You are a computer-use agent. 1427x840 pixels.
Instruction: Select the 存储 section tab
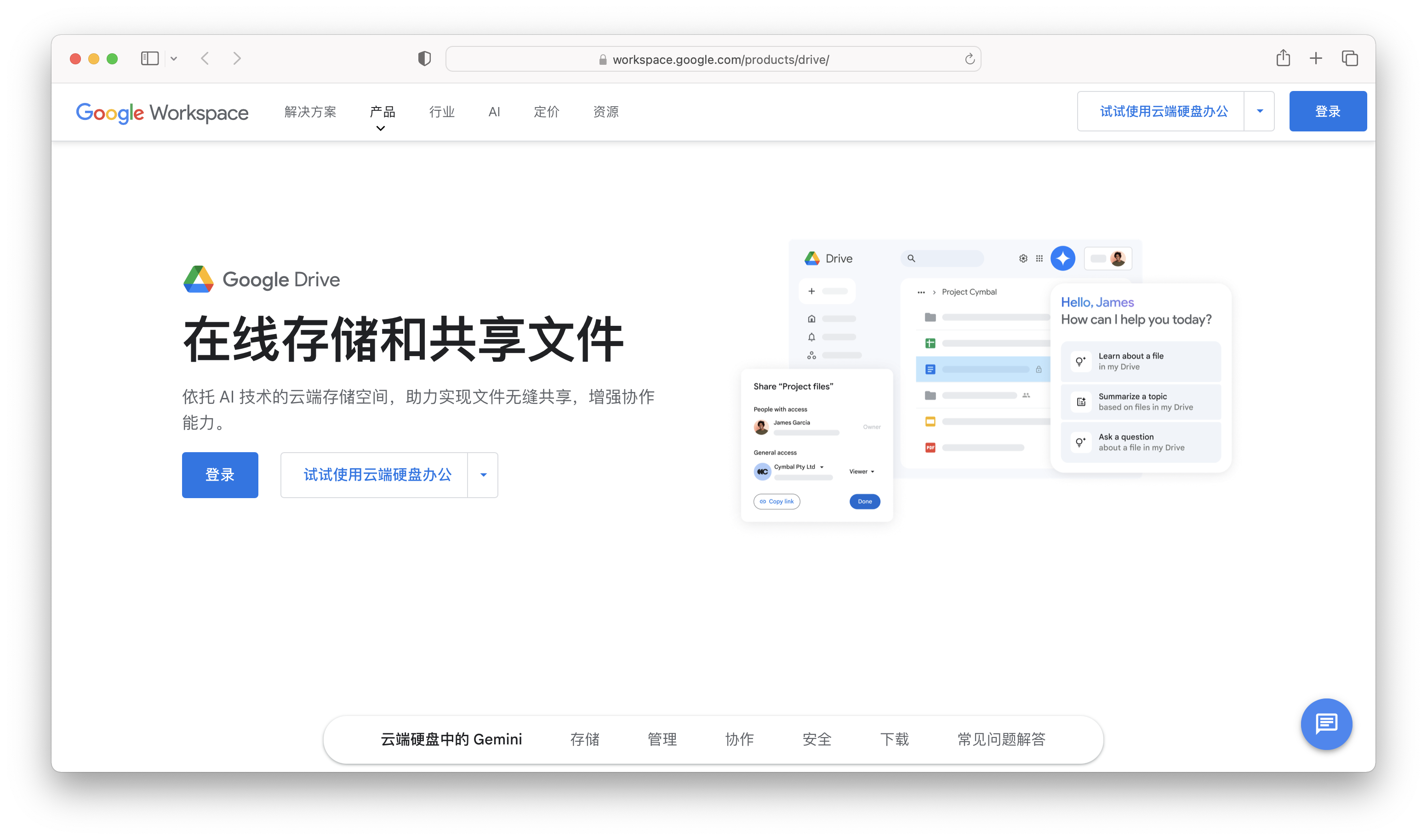pos(584,739)
